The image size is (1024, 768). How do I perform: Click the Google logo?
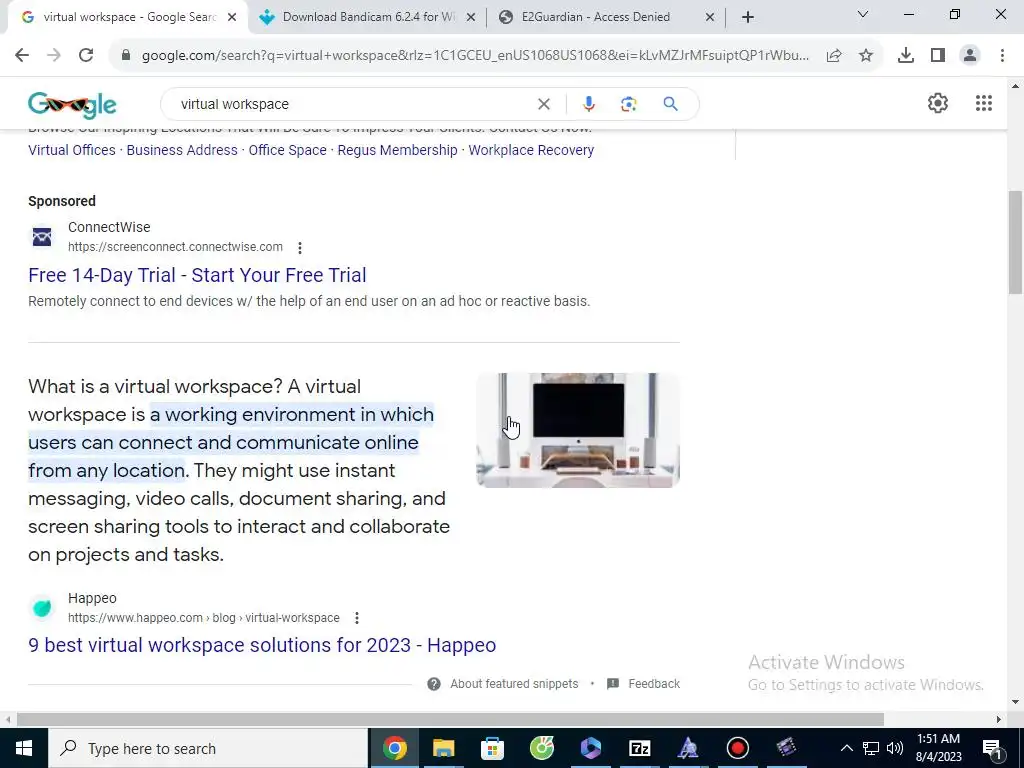(x=72, y=104)
